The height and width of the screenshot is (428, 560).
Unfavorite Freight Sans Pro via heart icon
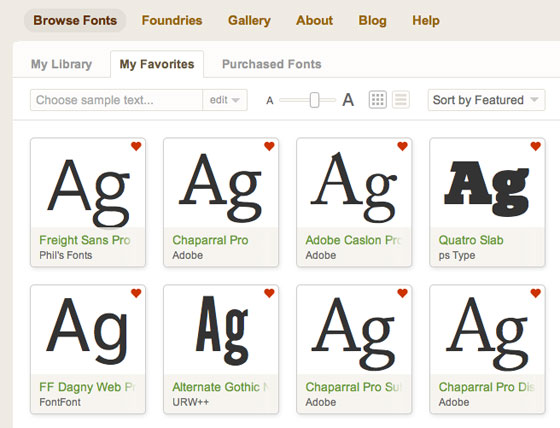tap(136, 146)
